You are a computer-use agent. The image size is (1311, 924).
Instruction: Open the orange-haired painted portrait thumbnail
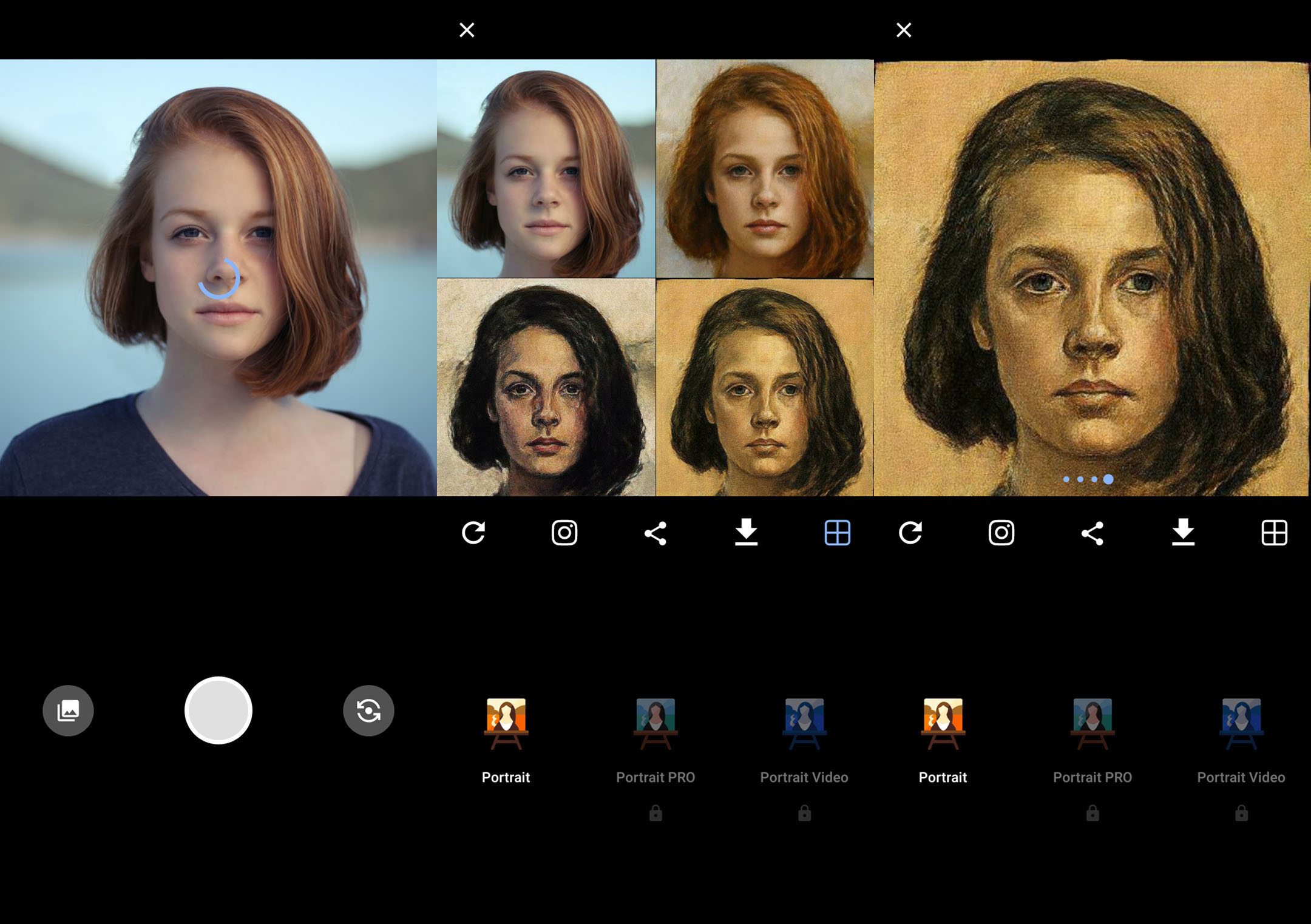click(x=765, y=168)
